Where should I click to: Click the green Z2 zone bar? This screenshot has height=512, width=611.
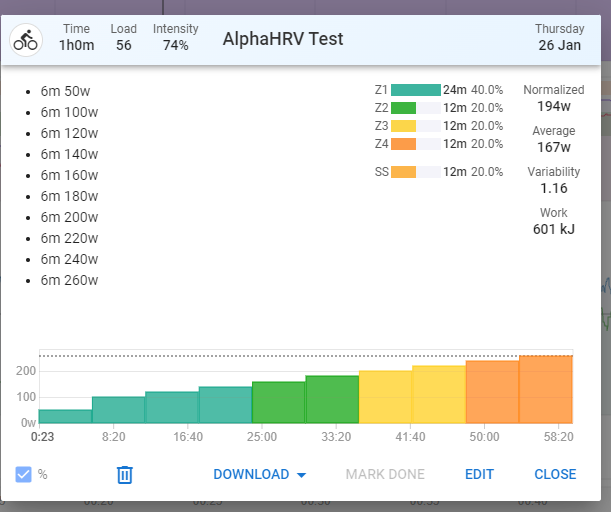(x=403, y=108)
